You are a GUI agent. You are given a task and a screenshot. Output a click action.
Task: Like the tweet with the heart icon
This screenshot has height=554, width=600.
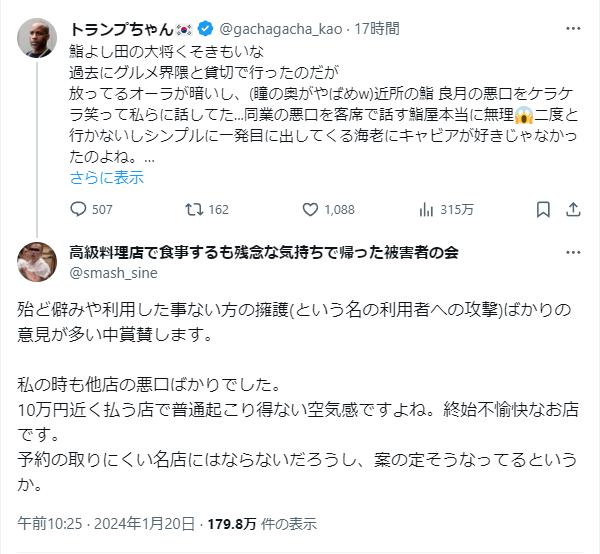(x=312, y=210)
